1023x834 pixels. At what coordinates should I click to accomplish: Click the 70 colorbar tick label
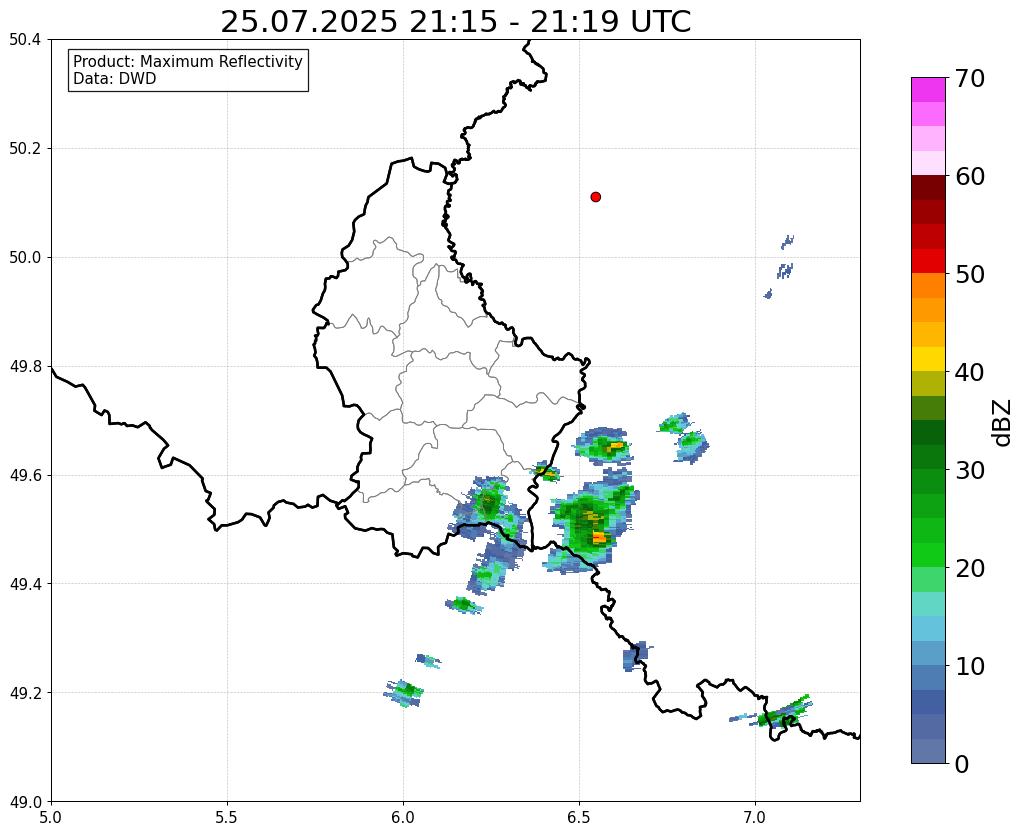(x=970, y=78)
